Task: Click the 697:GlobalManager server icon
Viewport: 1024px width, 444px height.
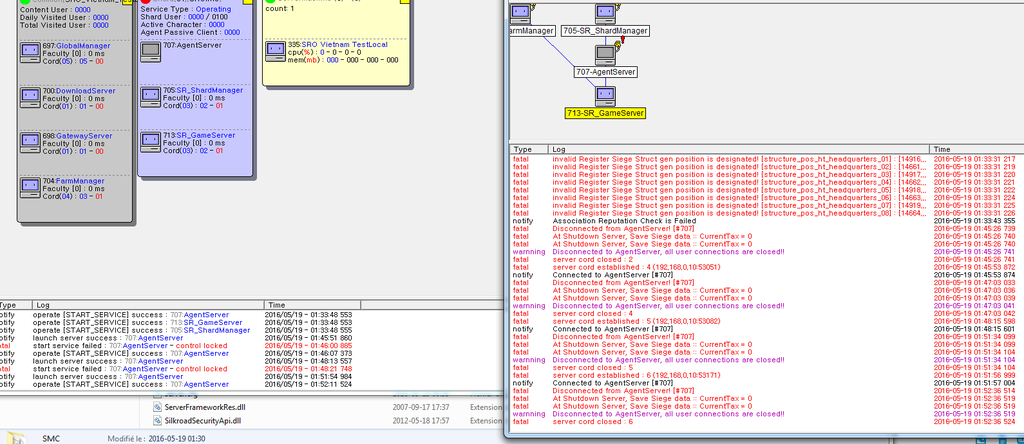Action: coord(32,53)
